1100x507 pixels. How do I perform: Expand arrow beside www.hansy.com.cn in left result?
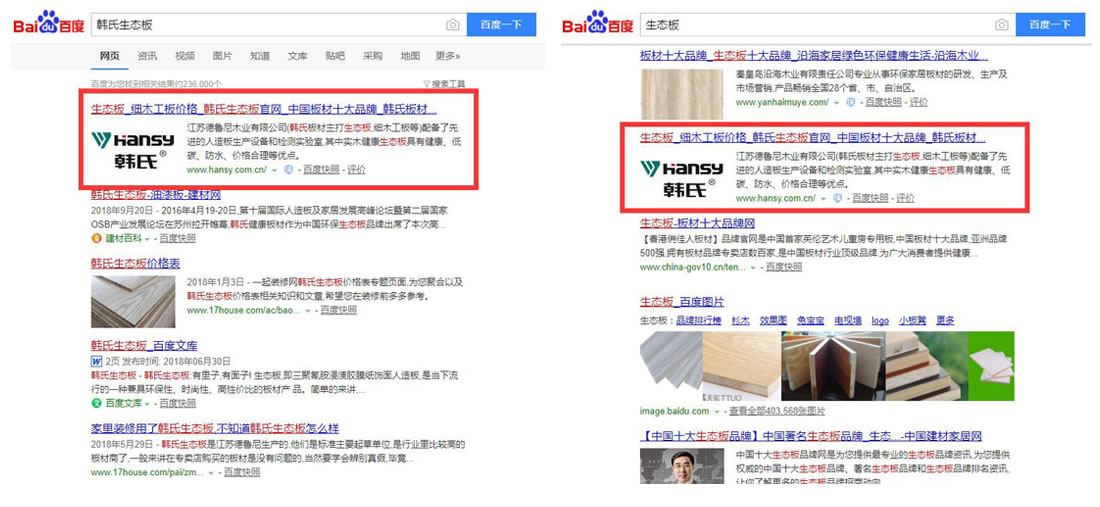tap(274, 170)
